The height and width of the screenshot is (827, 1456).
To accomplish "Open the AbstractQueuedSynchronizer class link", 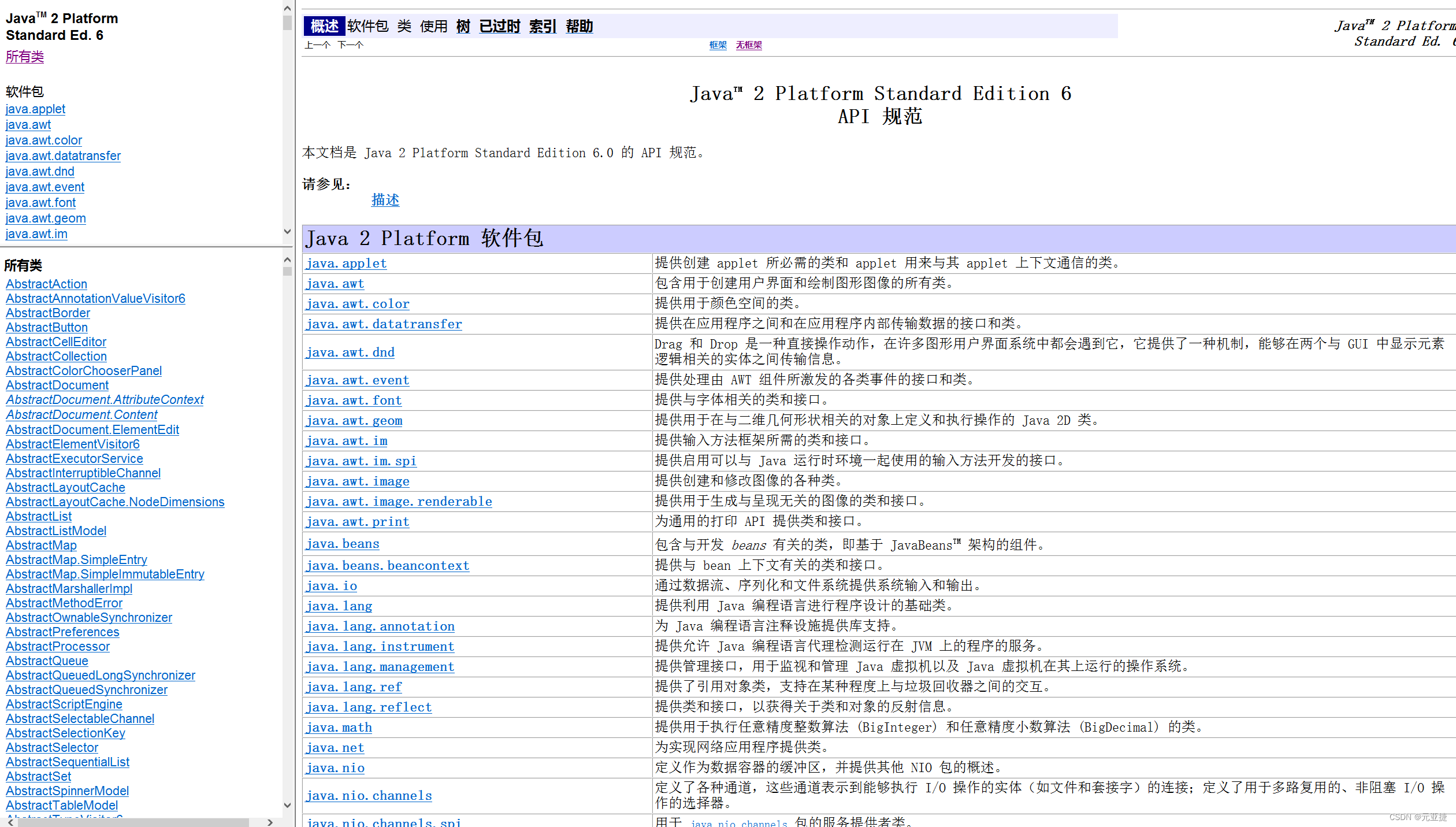I will [86, 689].
